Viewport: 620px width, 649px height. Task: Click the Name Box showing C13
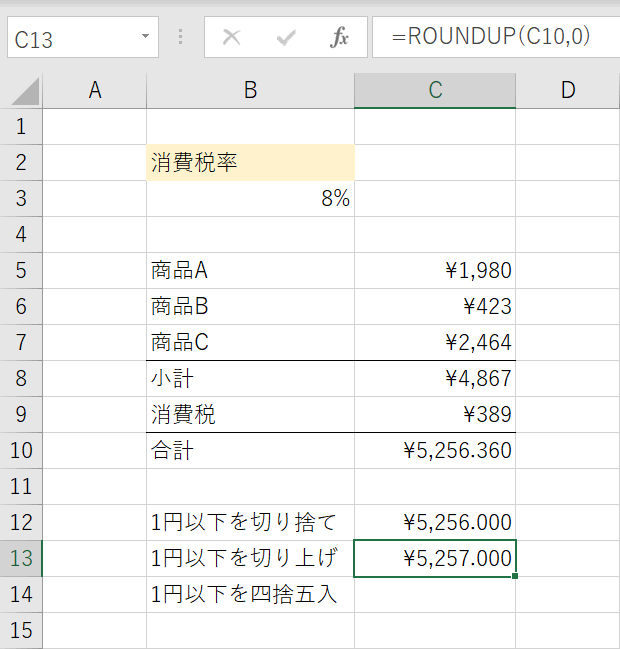(83, 37)
